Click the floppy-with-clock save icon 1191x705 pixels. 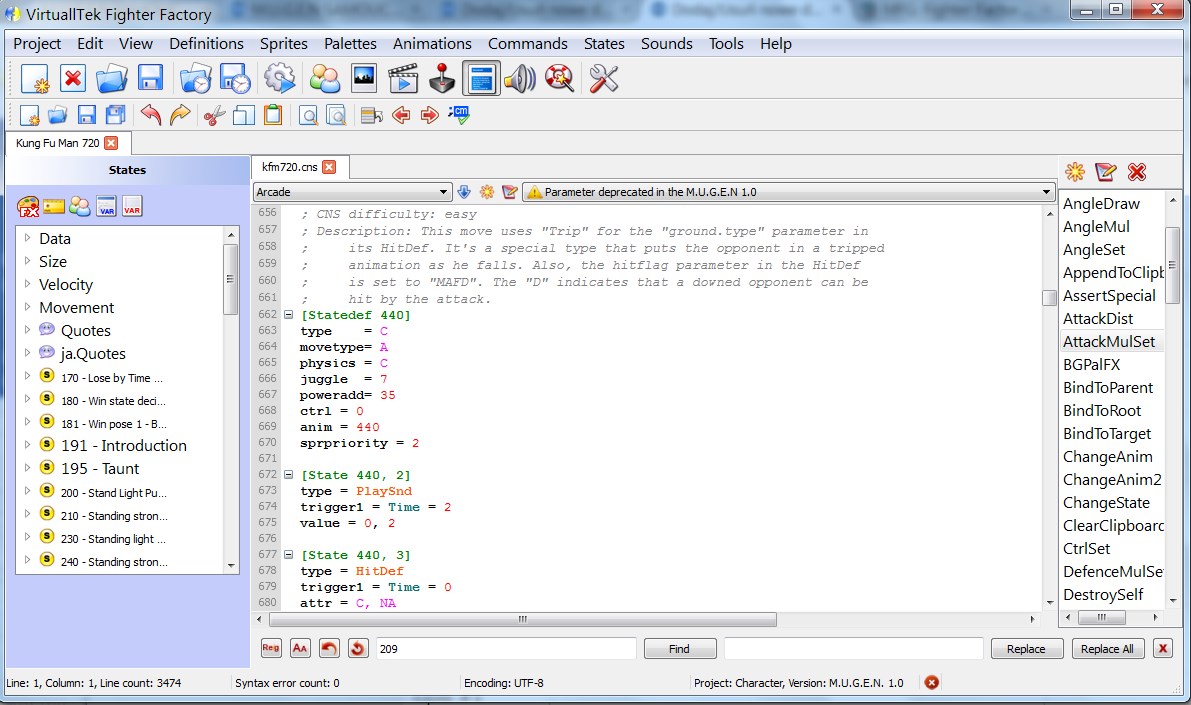[235, 79]
